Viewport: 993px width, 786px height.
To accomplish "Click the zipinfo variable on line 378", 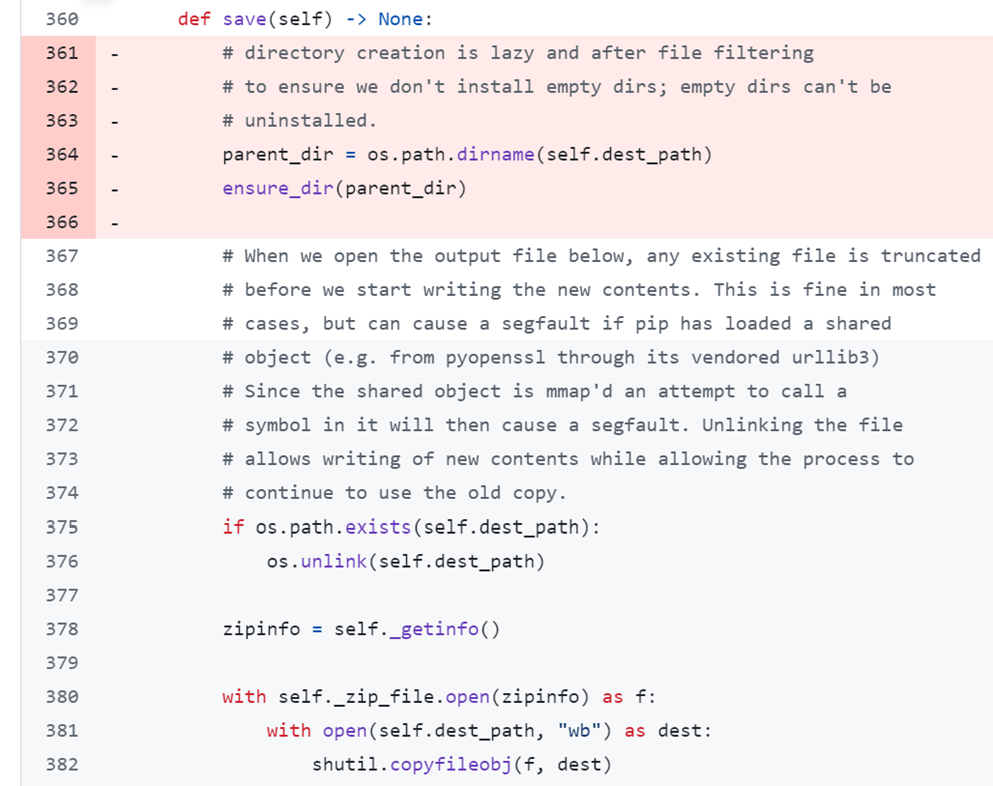I will [x=261, y=629].
